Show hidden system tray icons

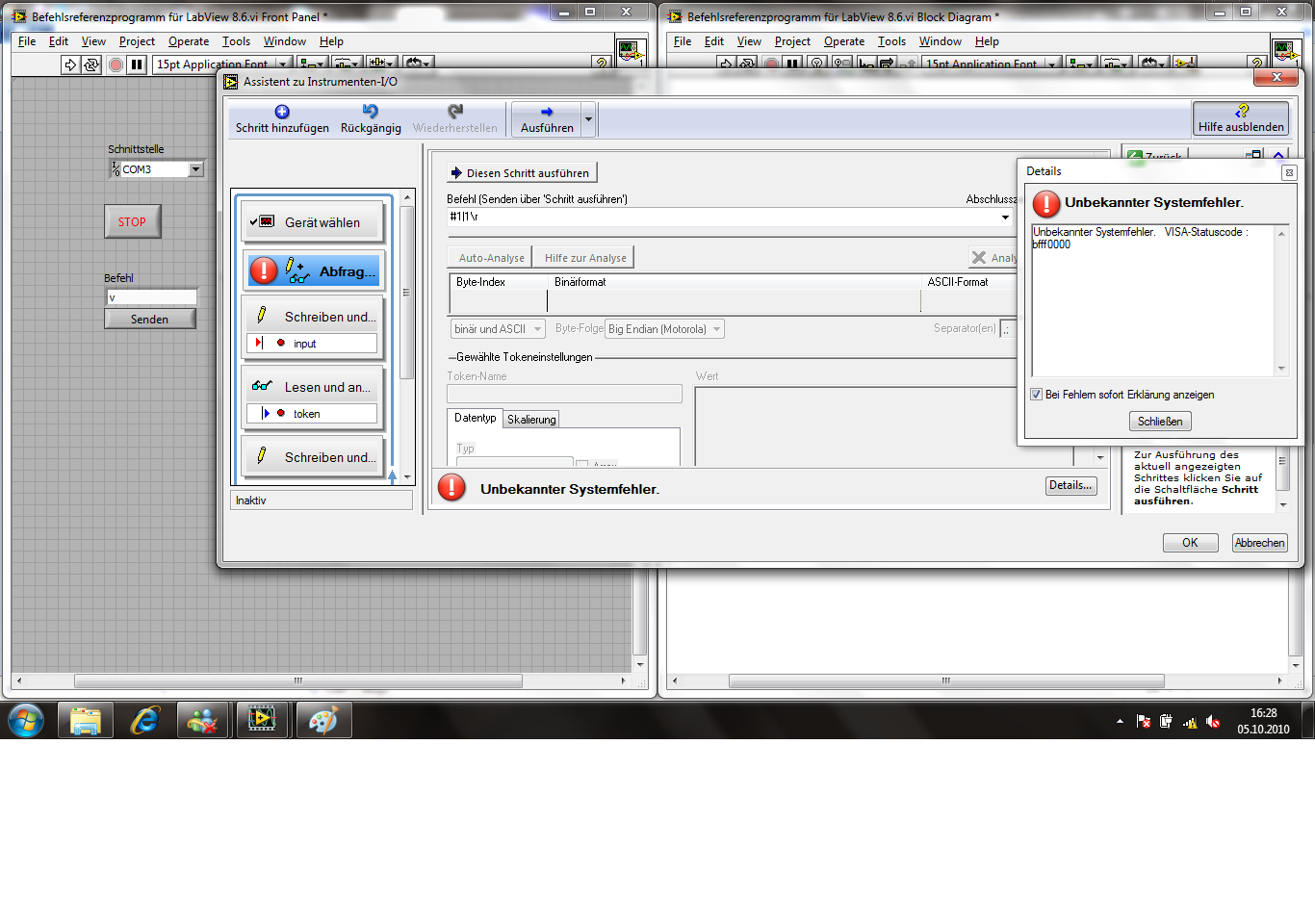point(1120,721)
